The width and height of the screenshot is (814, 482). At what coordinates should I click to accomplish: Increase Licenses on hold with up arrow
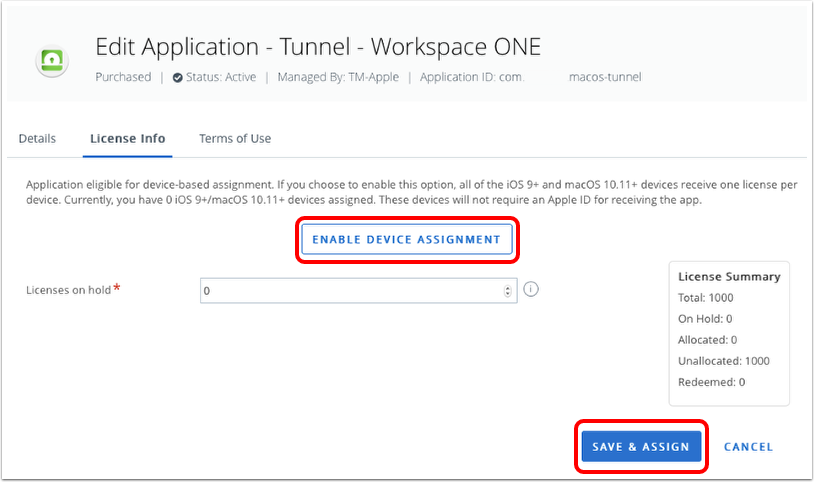point(508,287)
